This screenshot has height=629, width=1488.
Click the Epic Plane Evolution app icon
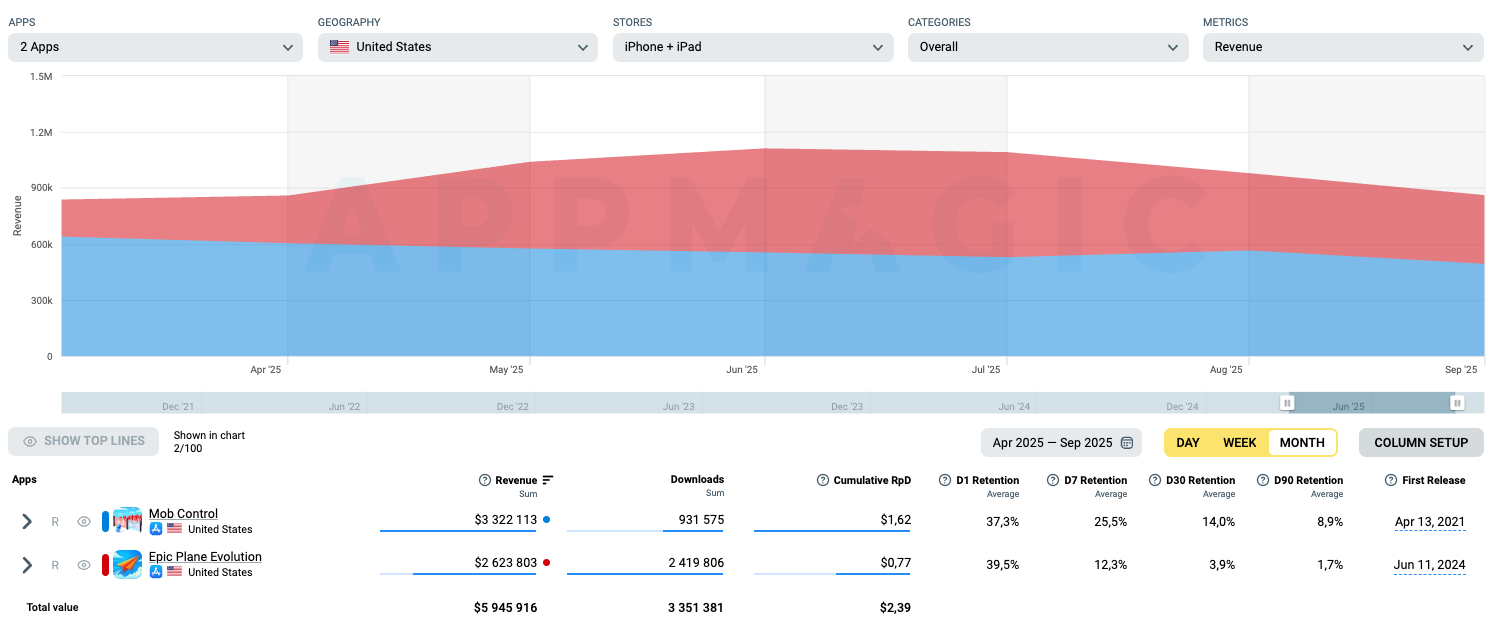coord(127,564)
